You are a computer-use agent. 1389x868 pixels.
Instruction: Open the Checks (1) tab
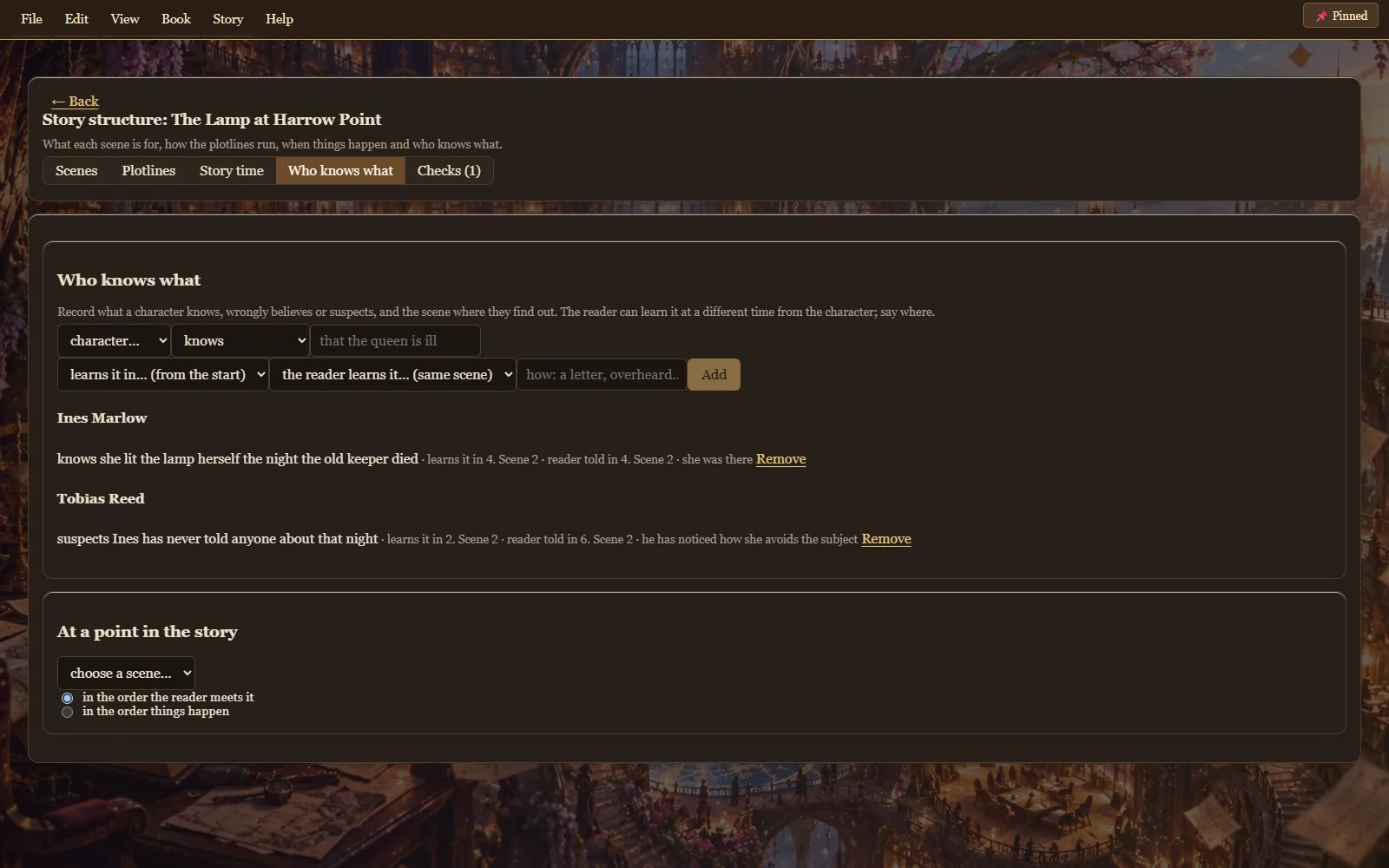[449, 171]
